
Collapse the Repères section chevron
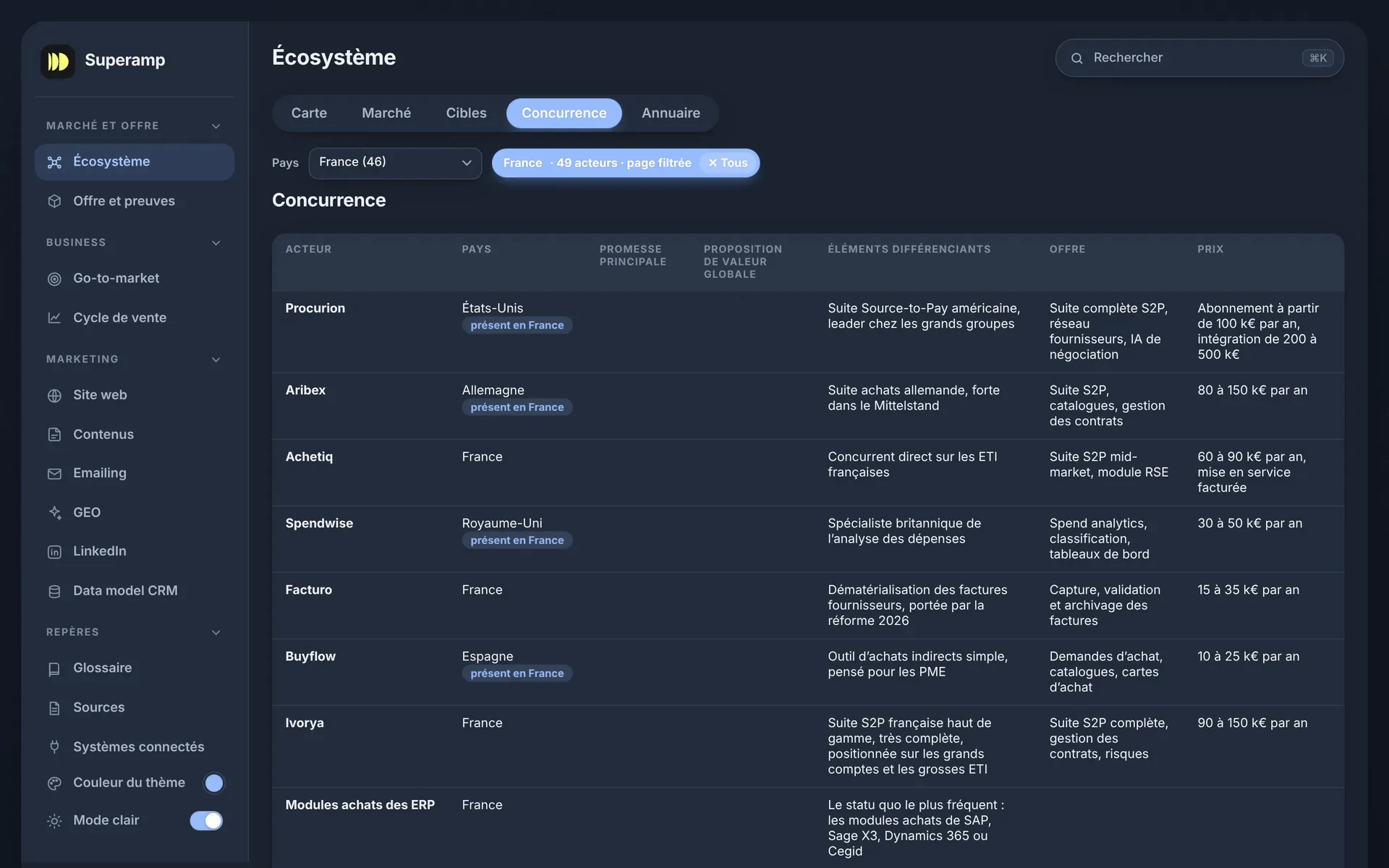[x=216, y=632]
